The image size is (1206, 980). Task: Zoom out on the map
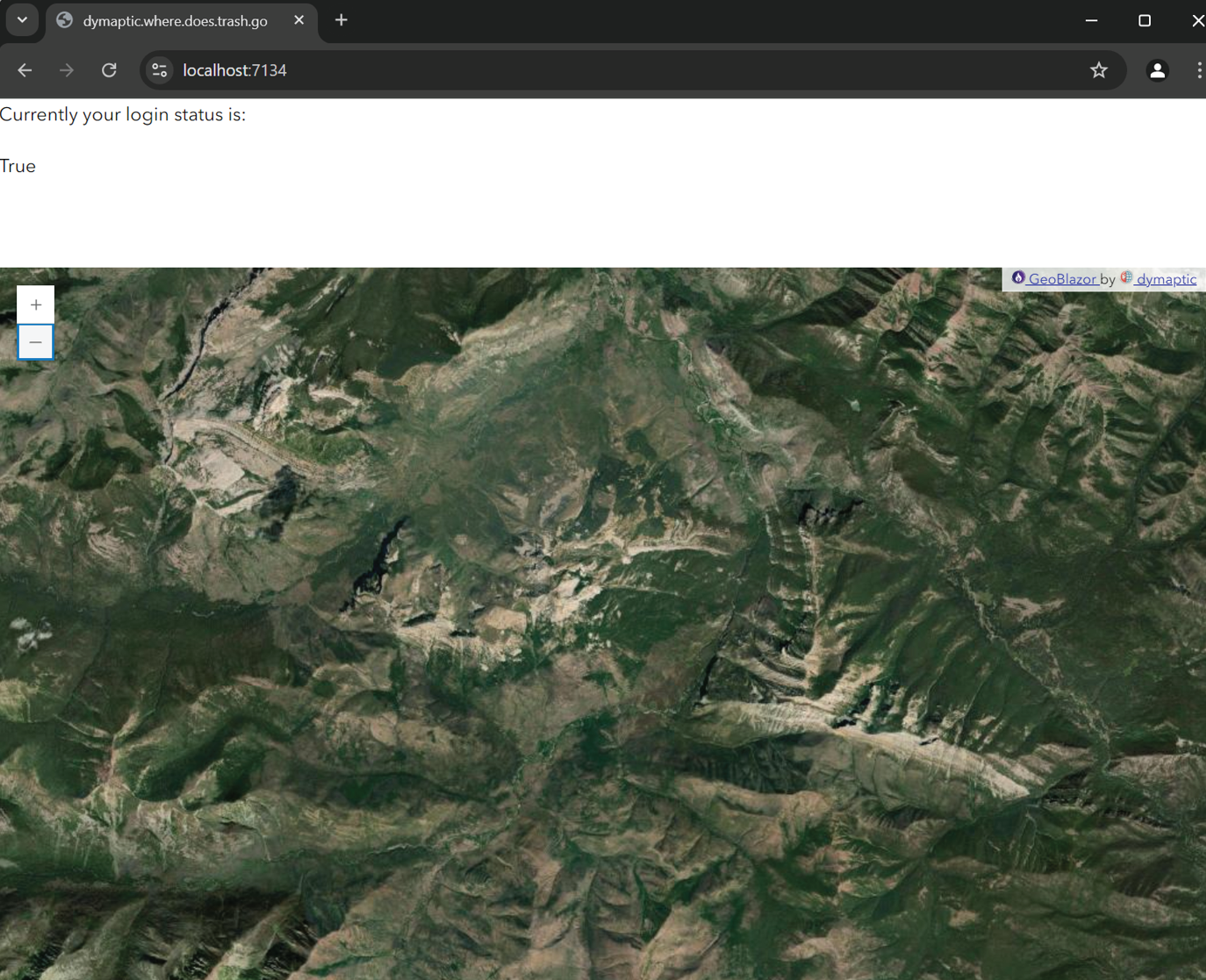(35, 342)
